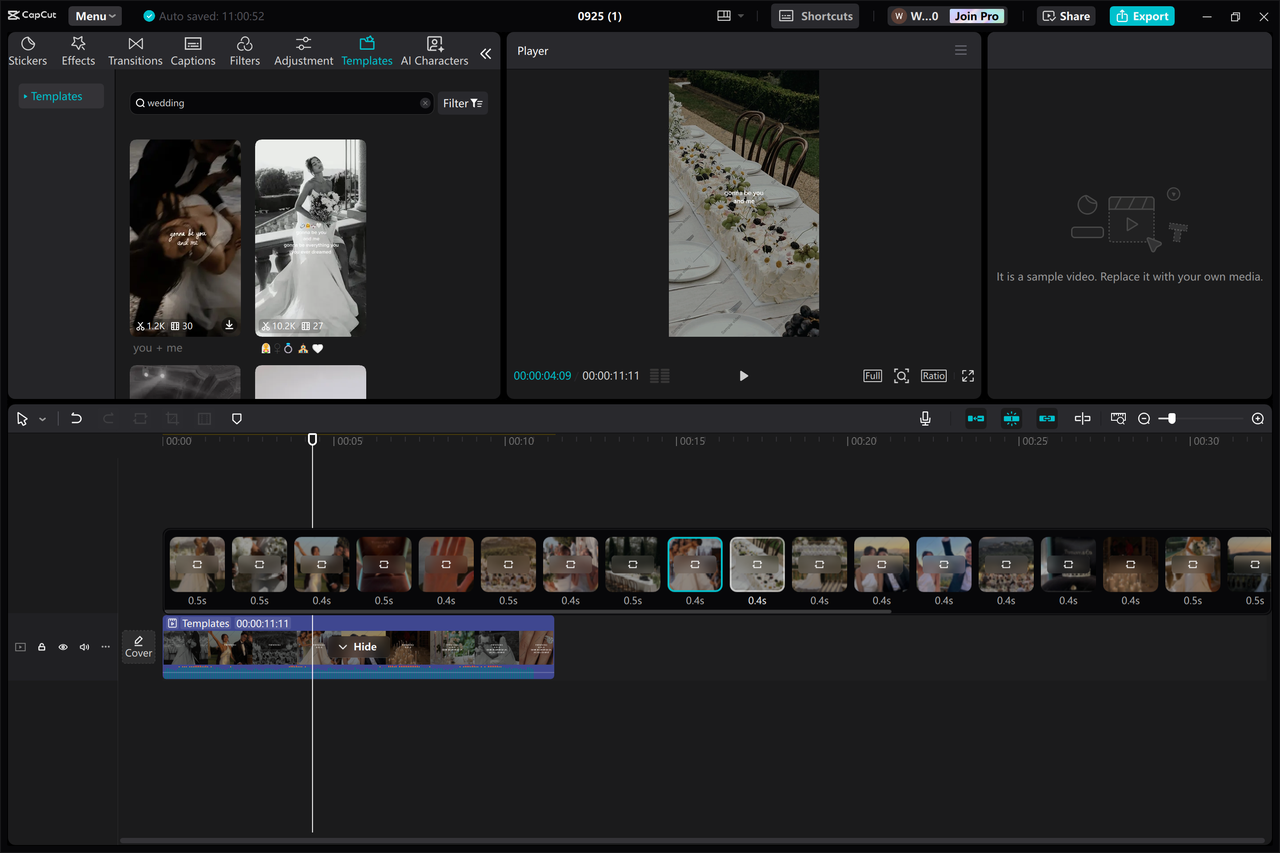
Task: Switch to the Adjustment tab
Action: click(x=303, y=50)
